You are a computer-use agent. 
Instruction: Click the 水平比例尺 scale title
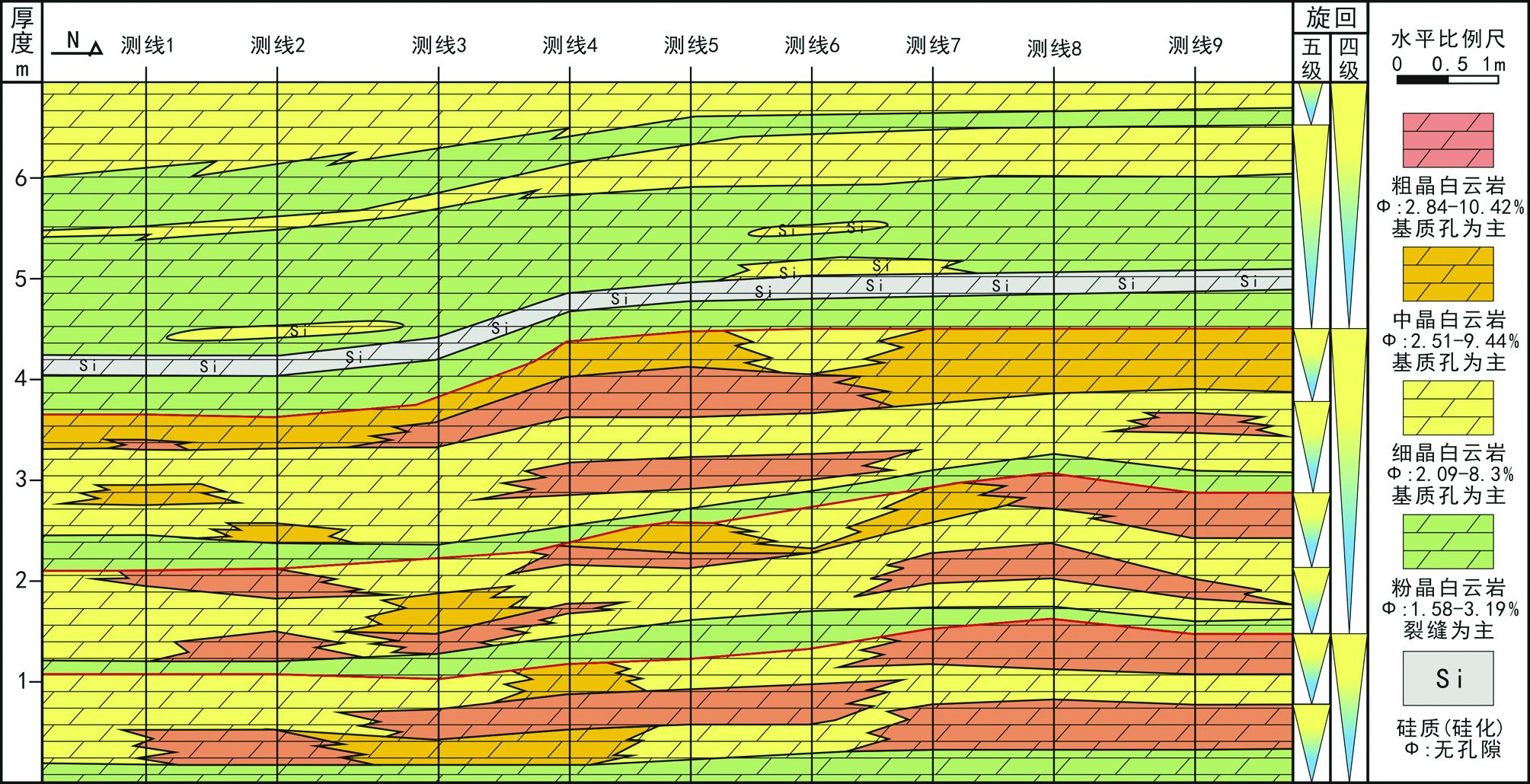click(1448, 39)
